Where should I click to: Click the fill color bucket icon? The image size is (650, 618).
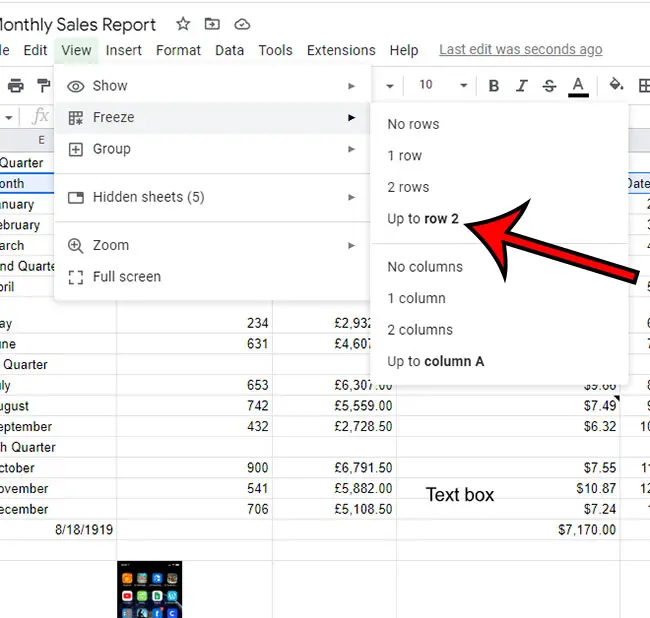(x=616, y=86)
